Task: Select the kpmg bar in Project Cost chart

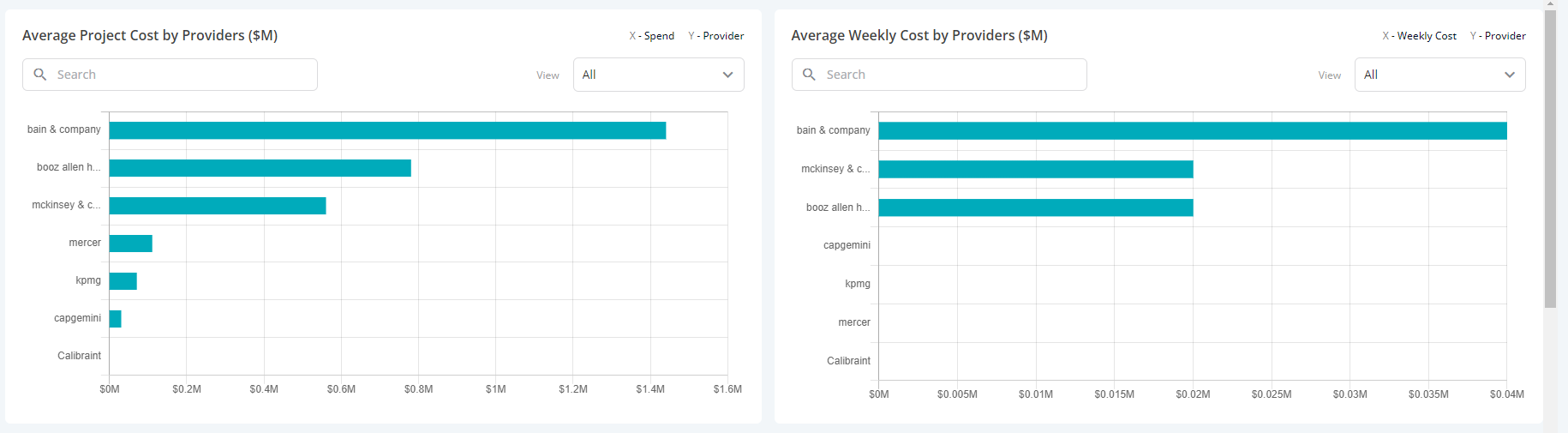Action: click(x=123, y=281)
